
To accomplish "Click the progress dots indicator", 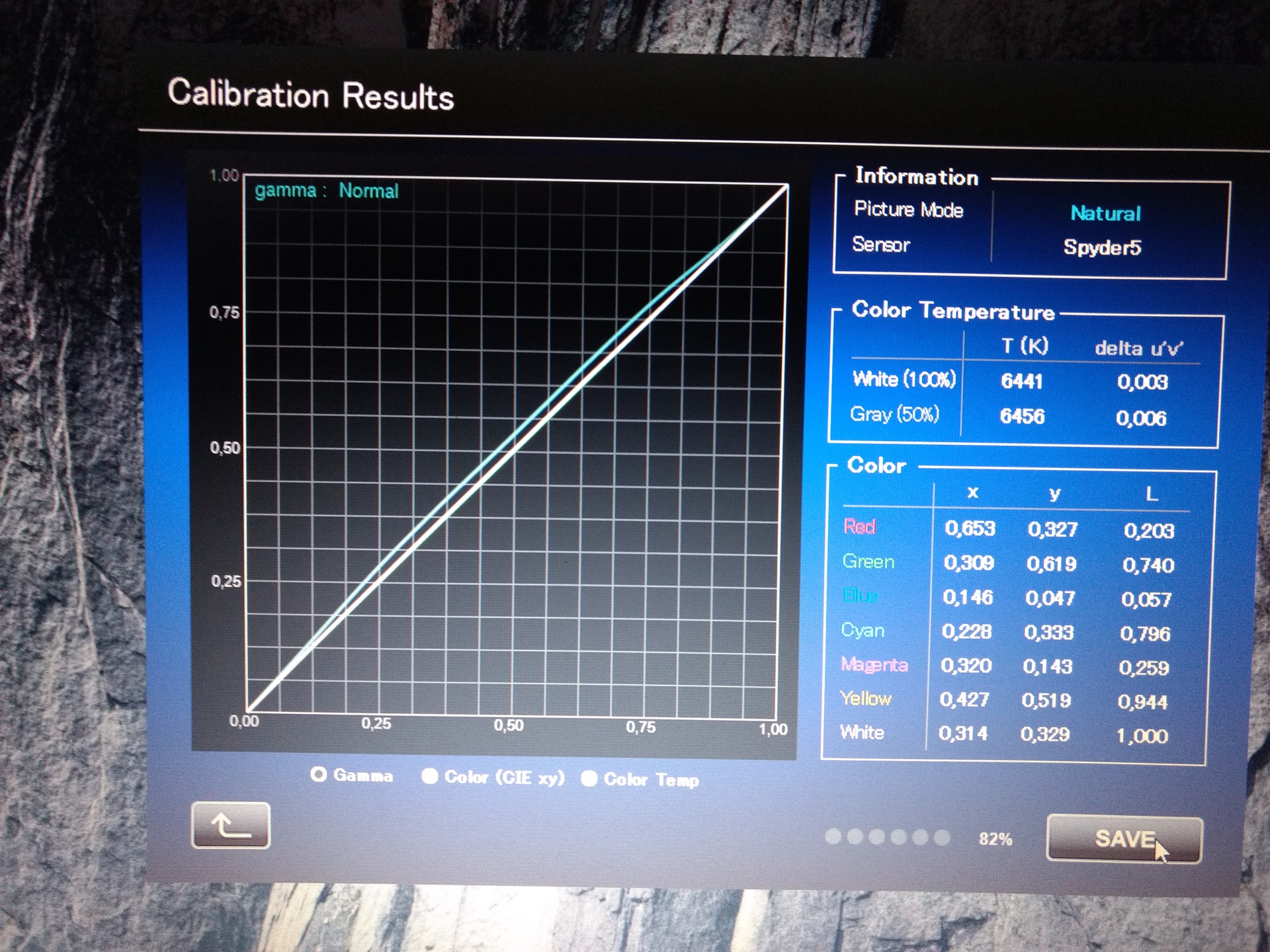I will [887, 837].
